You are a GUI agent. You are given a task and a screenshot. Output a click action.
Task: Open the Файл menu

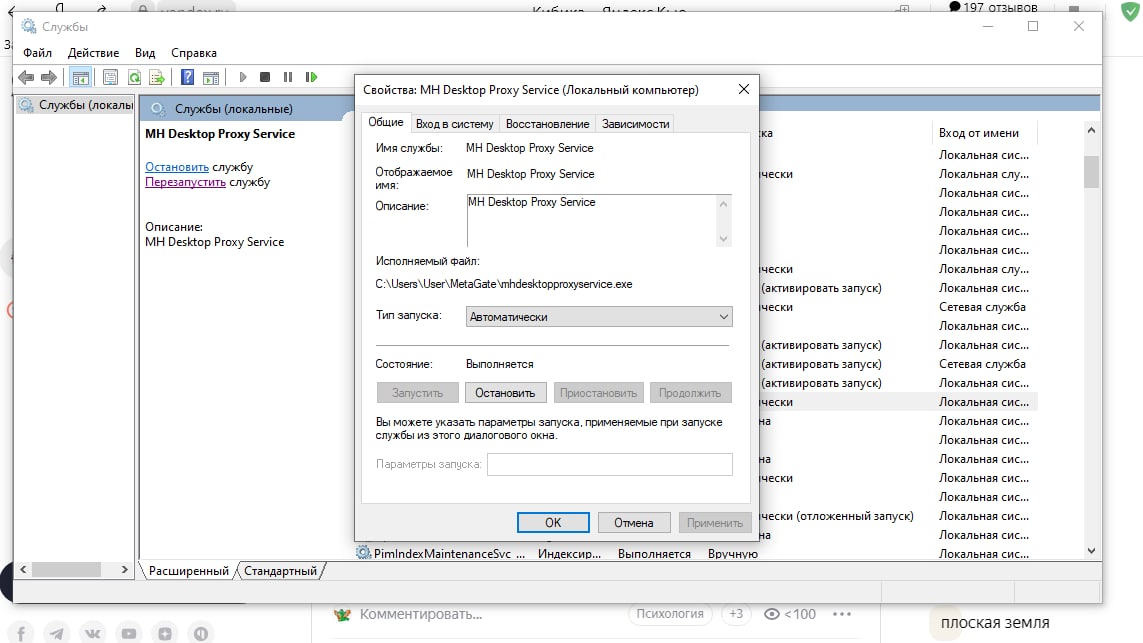pos(37,52)
